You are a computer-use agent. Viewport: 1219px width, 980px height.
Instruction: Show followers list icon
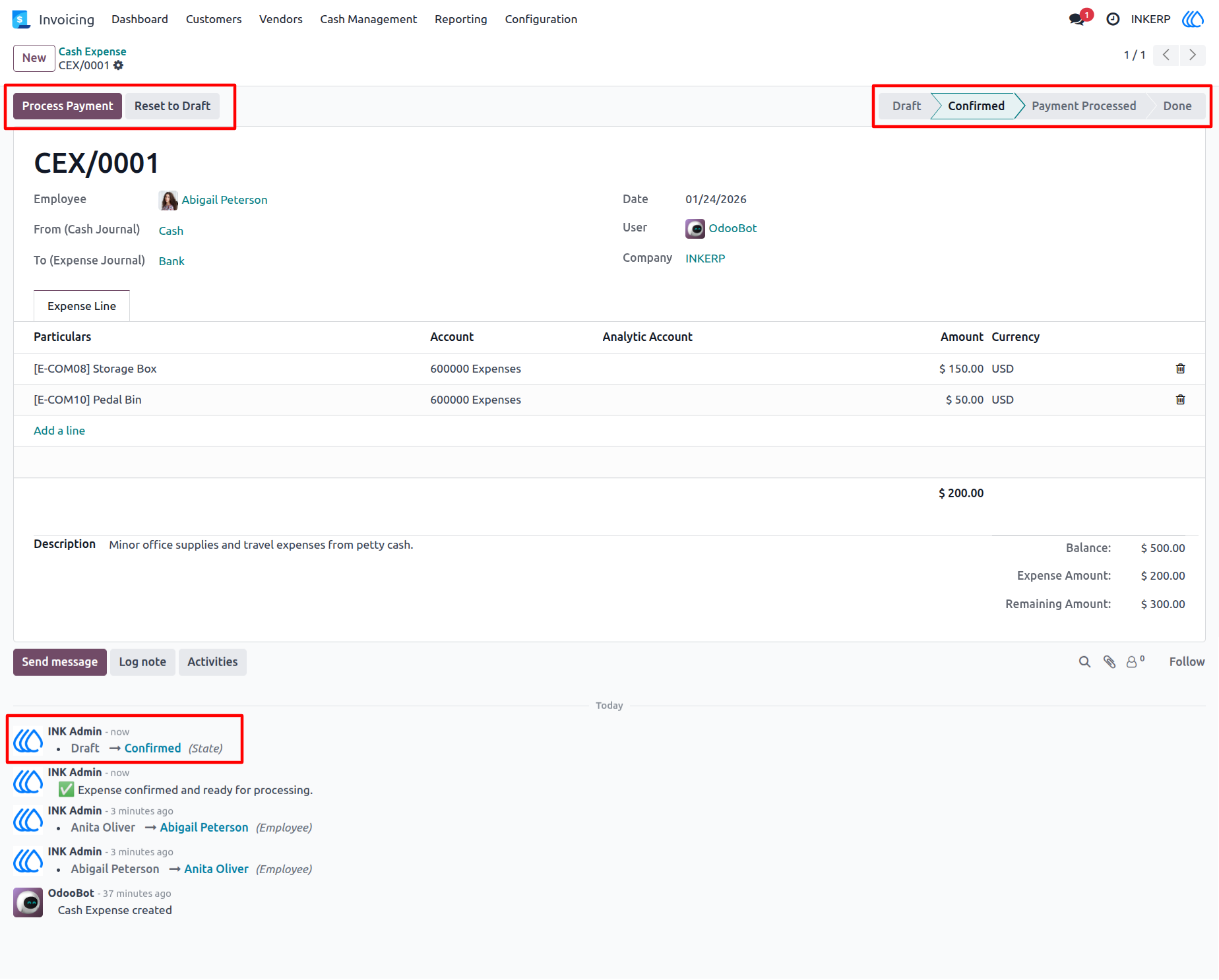(1135, 661)
